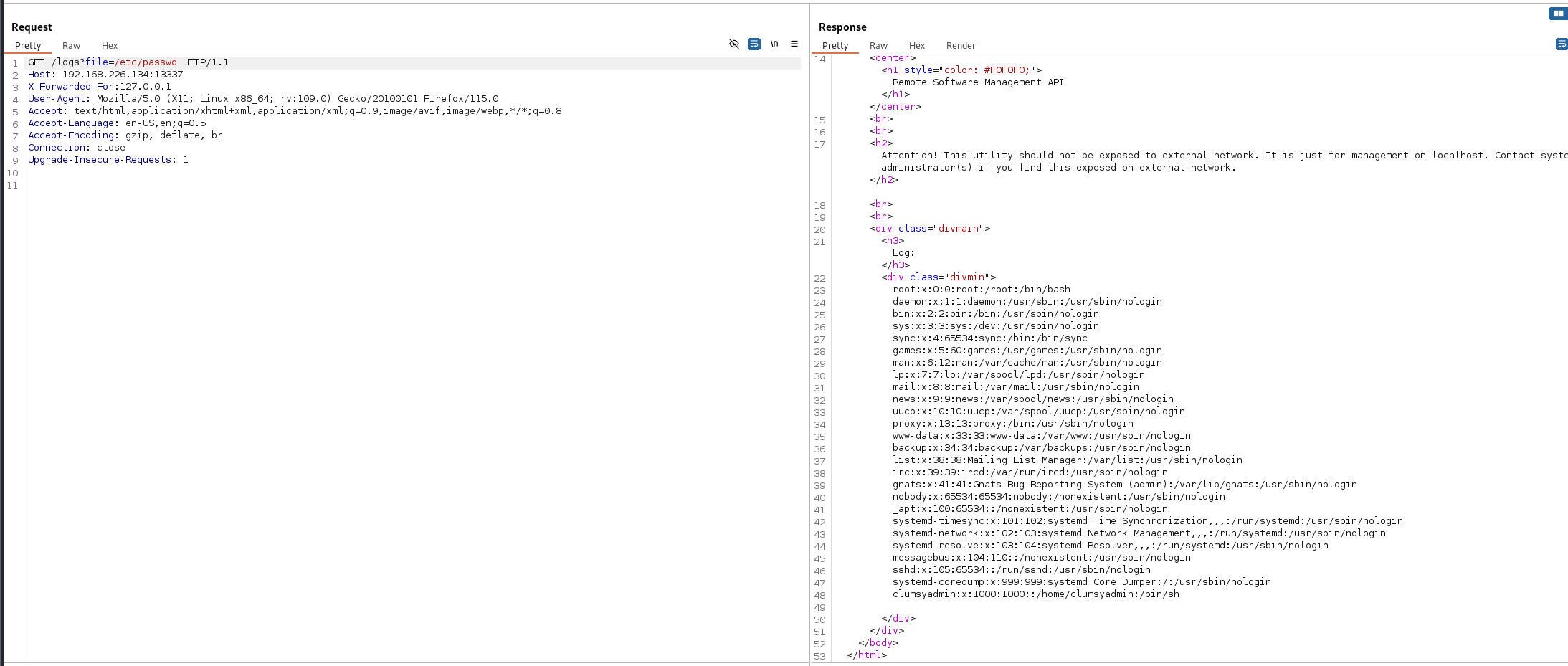Image resolution: width=1568 pixels, height=666 pixels.
Task: Click the backup:x:34:34 passwd entry
Action: click(1042, 448)
